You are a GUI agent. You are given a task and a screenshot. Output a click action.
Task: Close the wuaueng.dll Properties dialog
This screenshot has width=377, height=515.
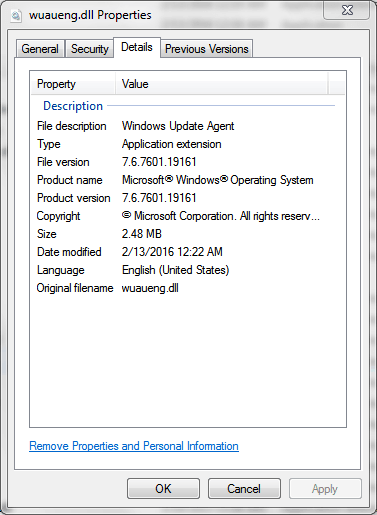tap(347, 10)
